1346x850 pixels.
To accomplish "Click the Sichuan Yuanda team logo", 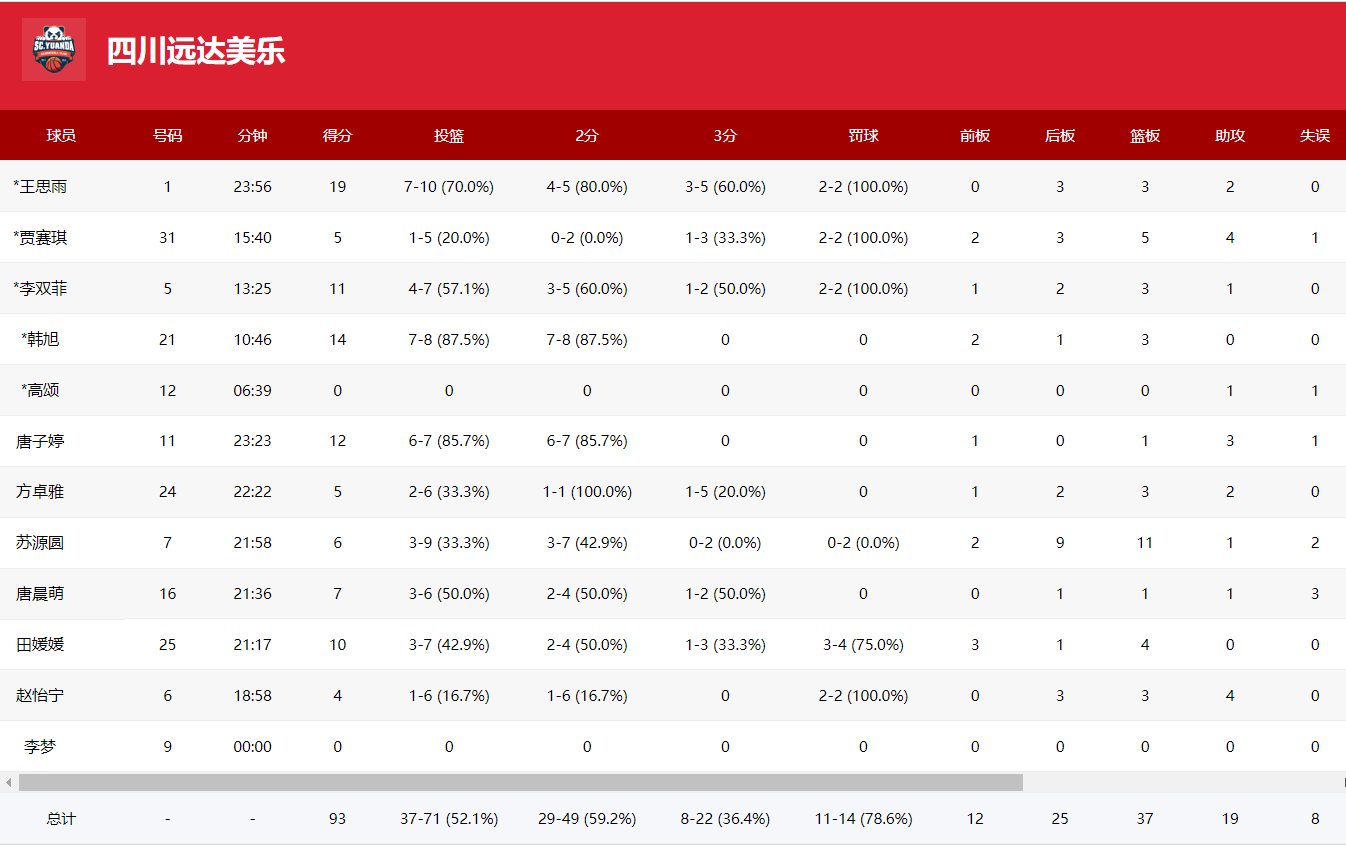I will click(54, 50).
